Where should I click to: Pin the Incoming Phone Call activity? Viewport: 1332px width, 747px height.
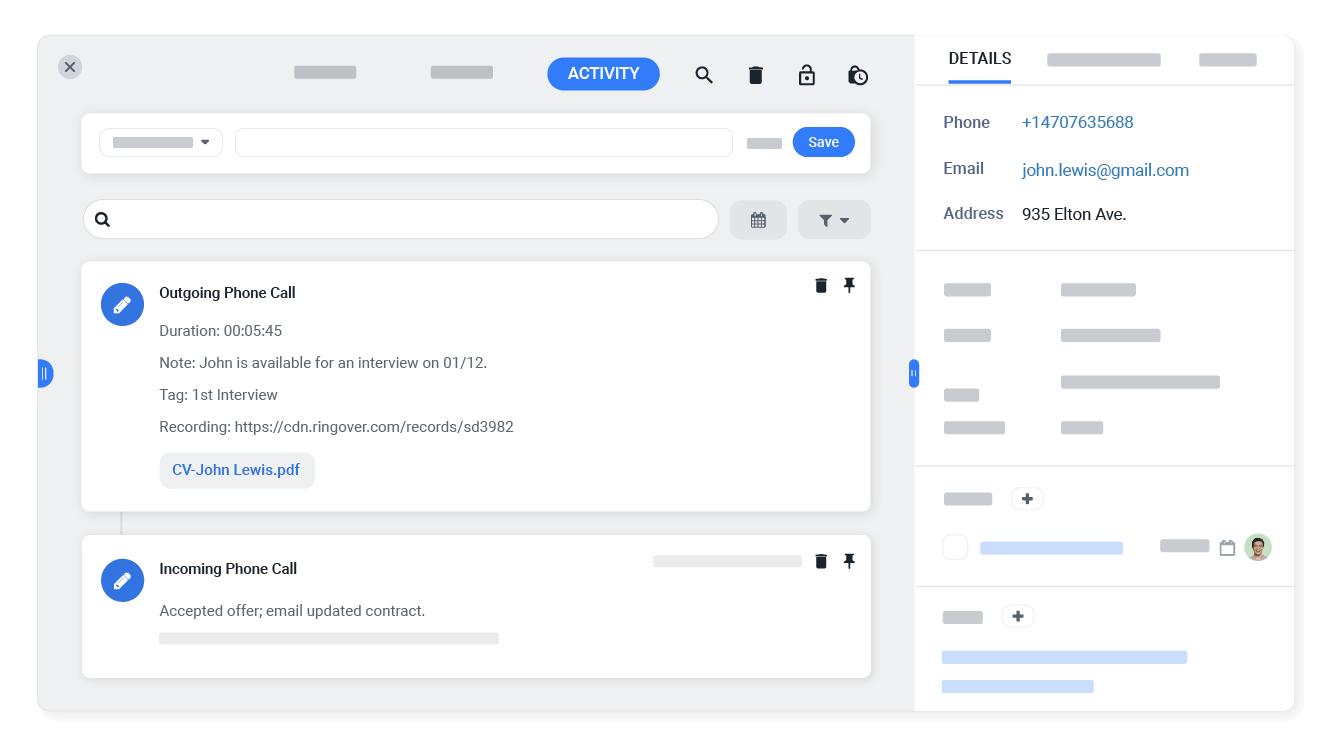tap(849, 561)
